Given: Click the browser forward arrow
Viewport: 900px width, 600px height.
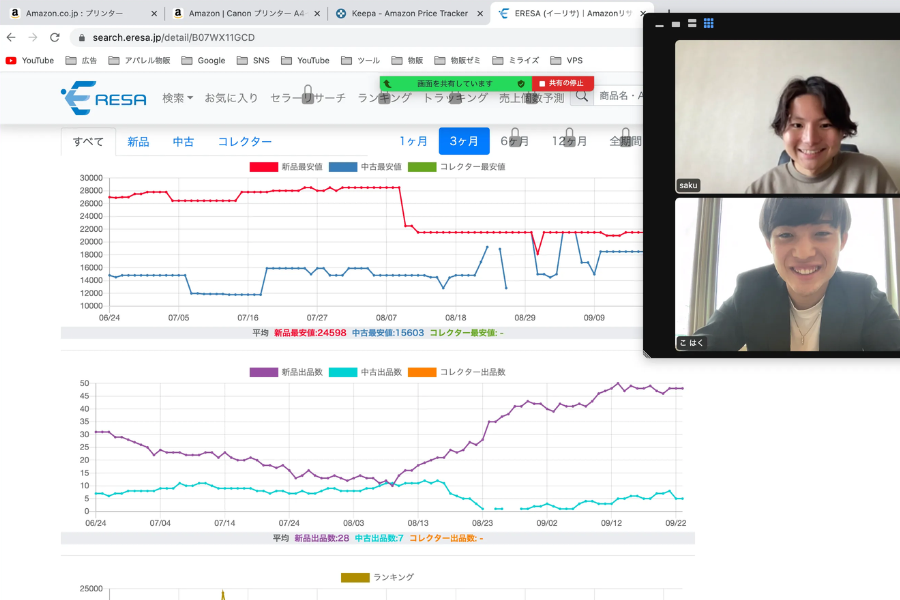Looking at the screenshot, I should (x=33, y=37).
